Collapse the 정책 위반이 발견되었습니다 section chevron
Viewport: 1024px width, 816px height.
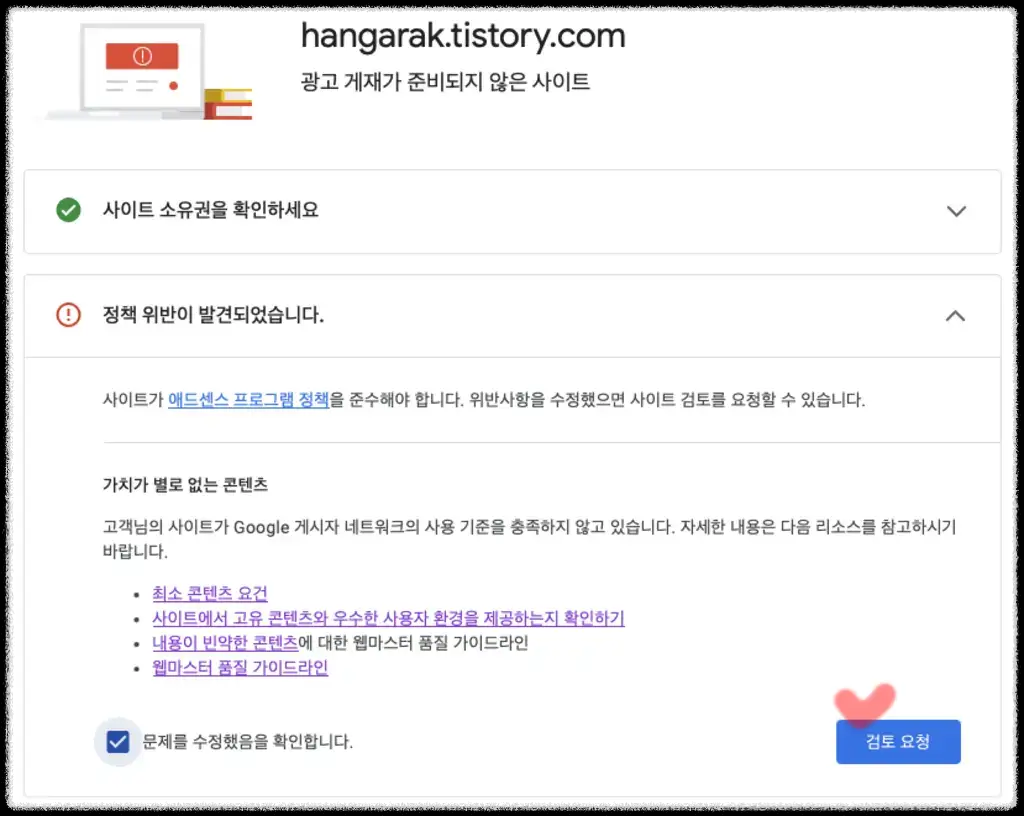pos(955,316)
